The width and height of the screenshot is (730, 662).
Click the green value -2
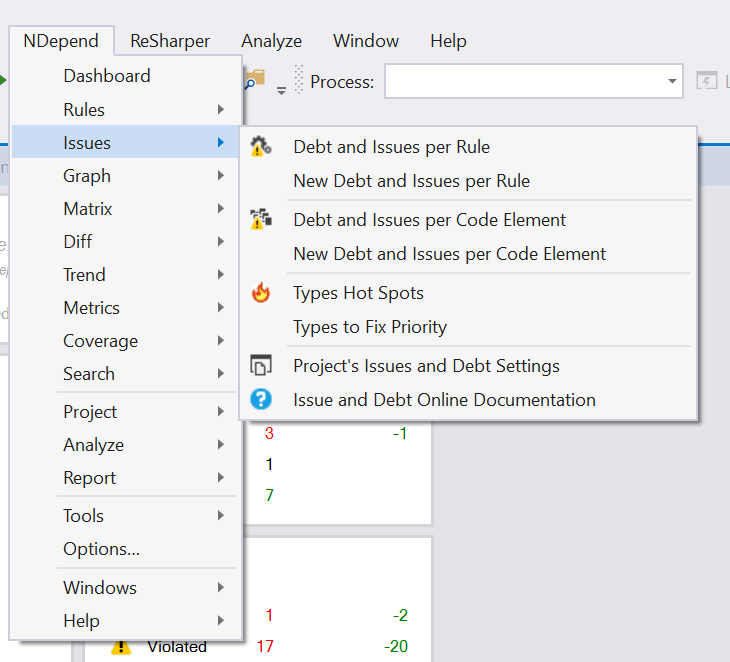pyautogui.click(x=400, y=615)
